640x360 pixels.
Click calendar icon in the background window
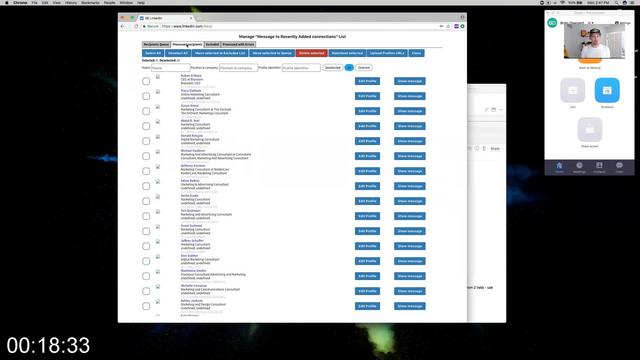click(x=493, y=109)
